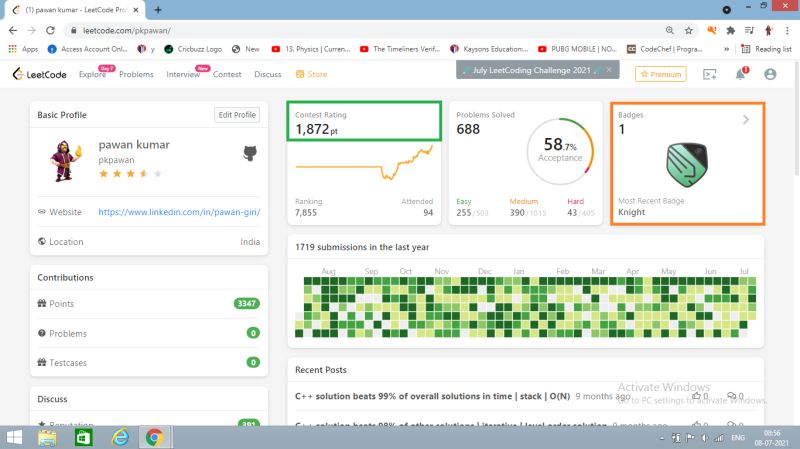Open The Timeliners Verif bookmark
The image size is (800, 449).
399,49
